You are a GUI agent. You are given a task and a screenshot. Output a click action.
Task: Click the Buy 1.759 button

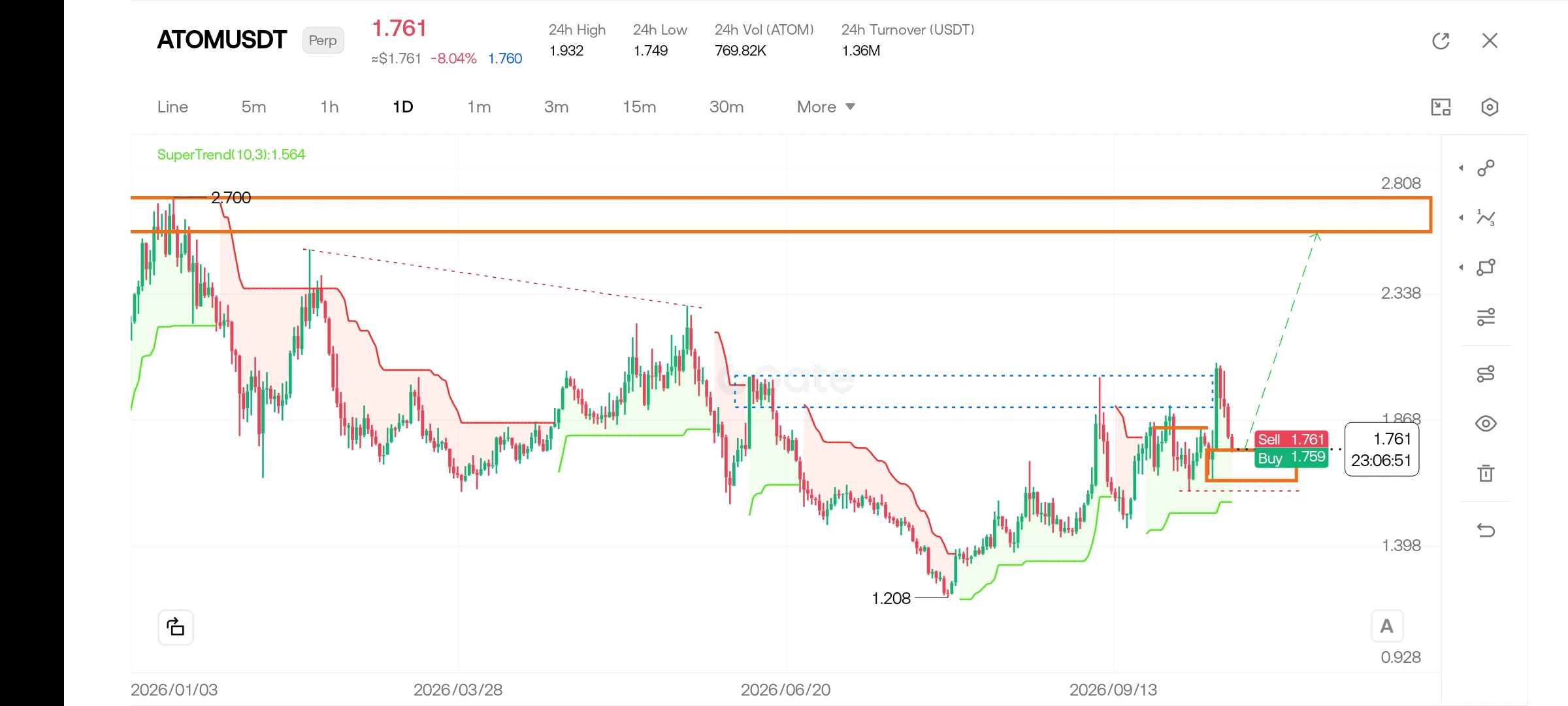1291,458
